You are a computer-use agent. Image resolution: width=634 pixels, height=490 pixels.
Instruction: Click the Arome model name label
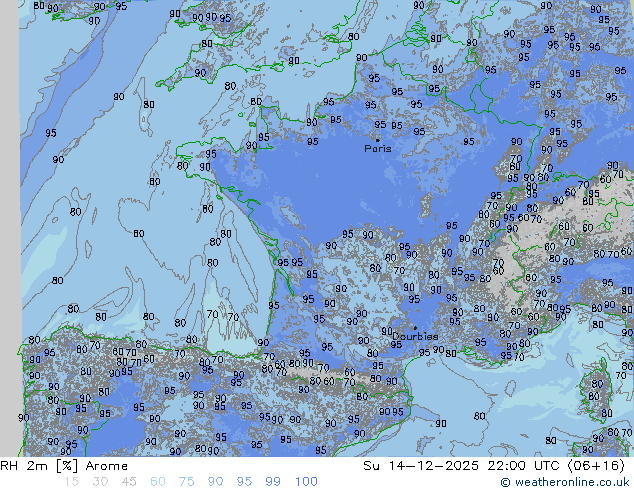click(x=107, y=466)
